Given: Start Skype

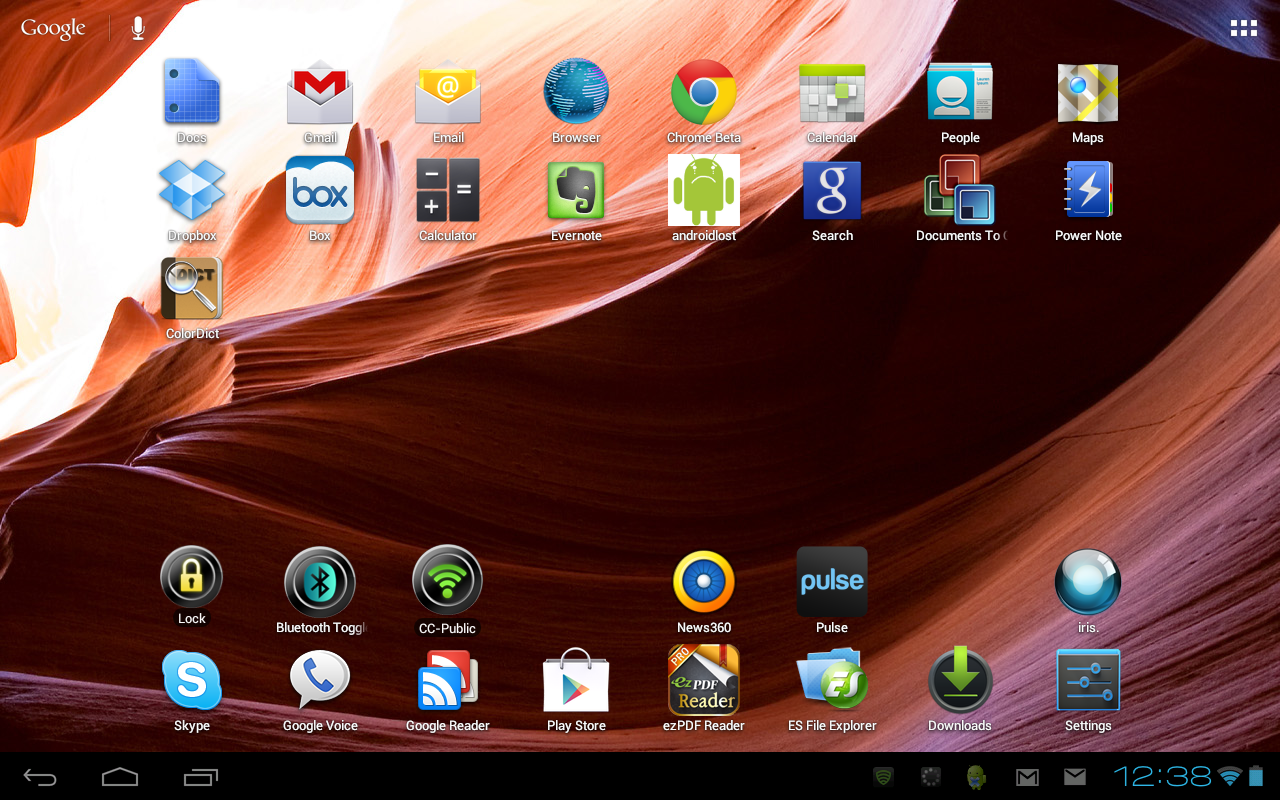Looking at the screenshot, I should [x=192, y=680].
